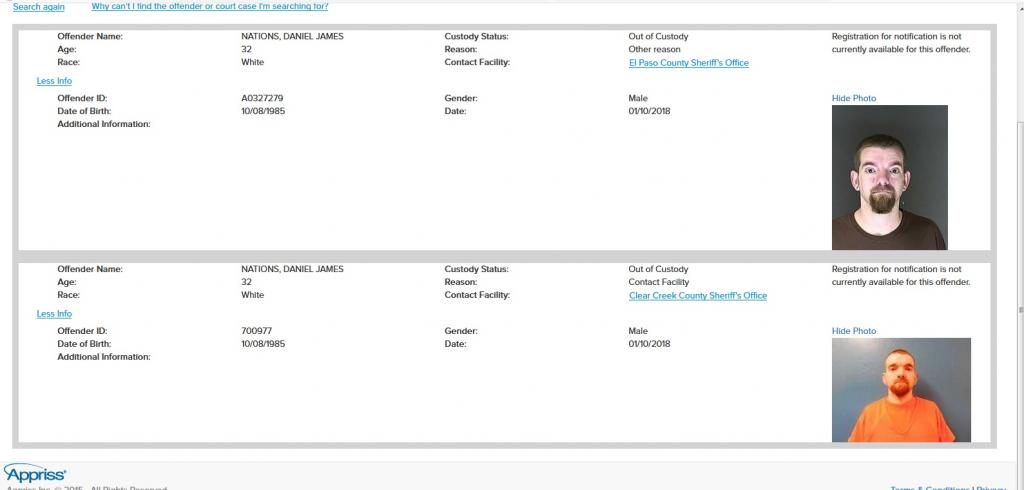This screenshot has width=1024, height=490.
Task: Click the second record's Offender Name value
Action: click(292, 269)
